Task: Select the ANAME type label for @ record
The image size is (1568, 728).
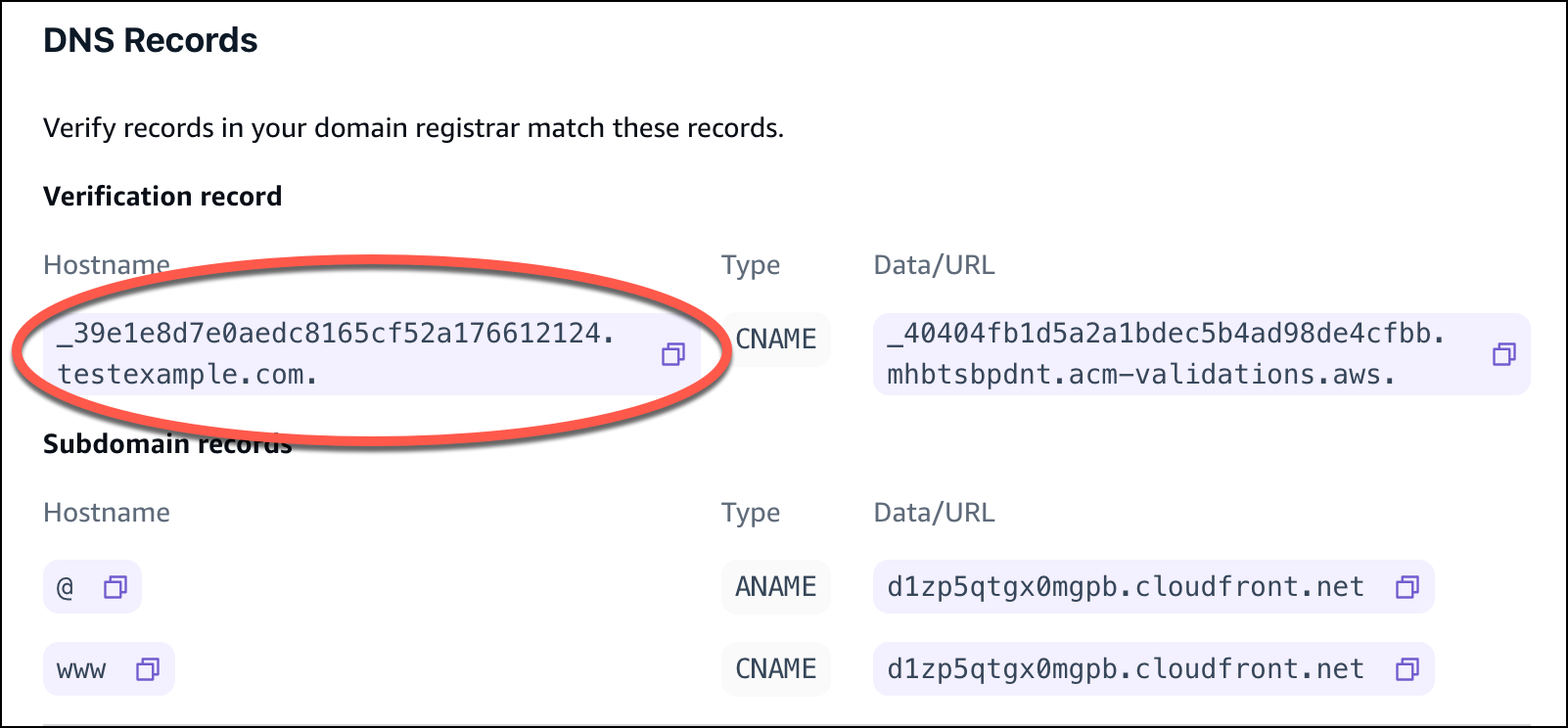Action: pyautogui.click(x=775, y=587)
